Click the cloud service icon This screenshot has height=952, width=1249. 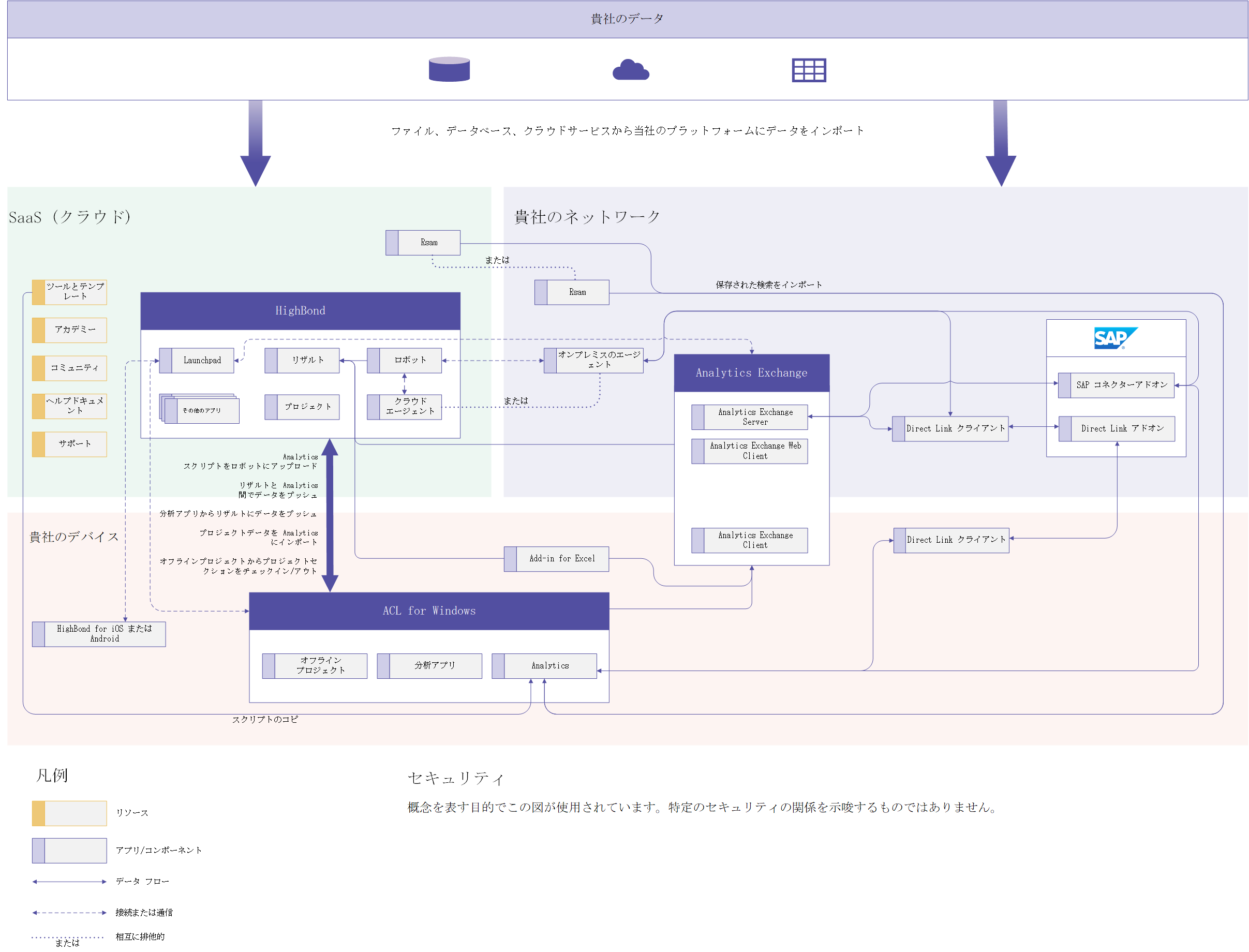click(x=630, y=70)
